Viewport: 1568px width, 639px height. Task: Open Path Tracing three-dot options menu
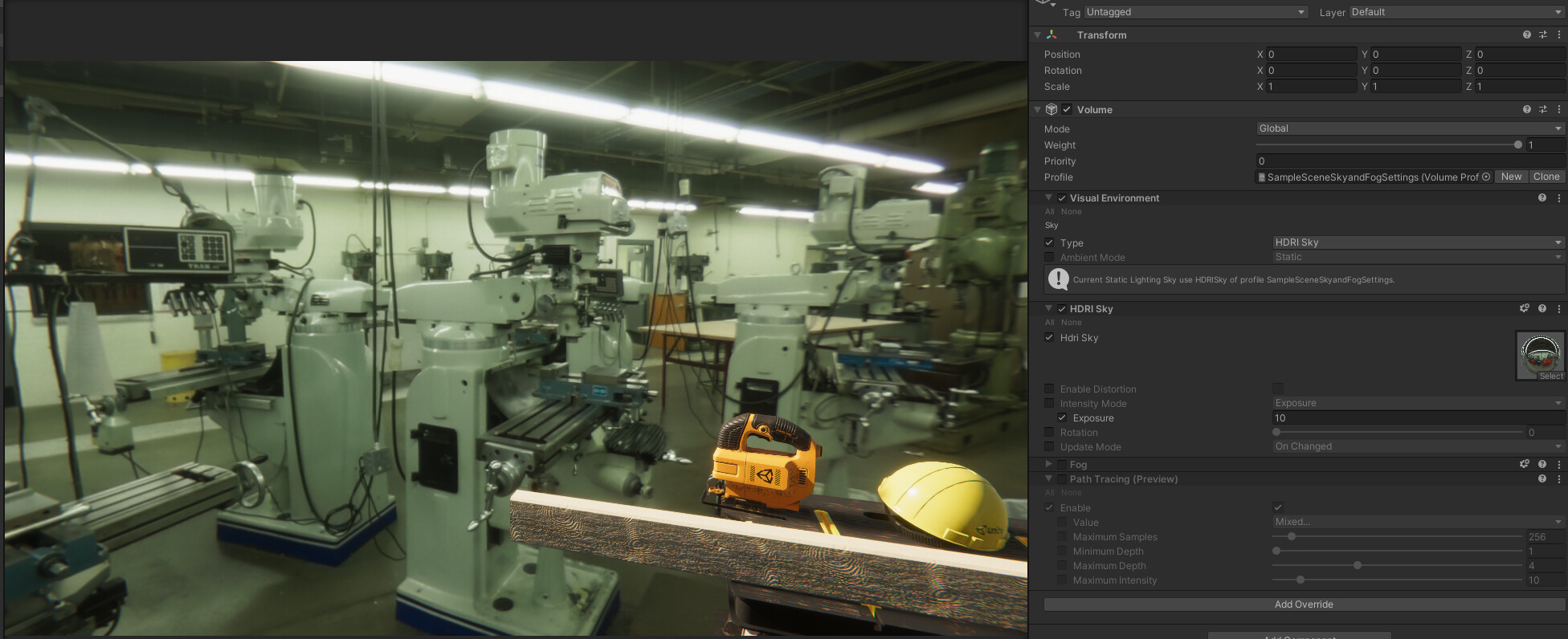(1559, 479)
